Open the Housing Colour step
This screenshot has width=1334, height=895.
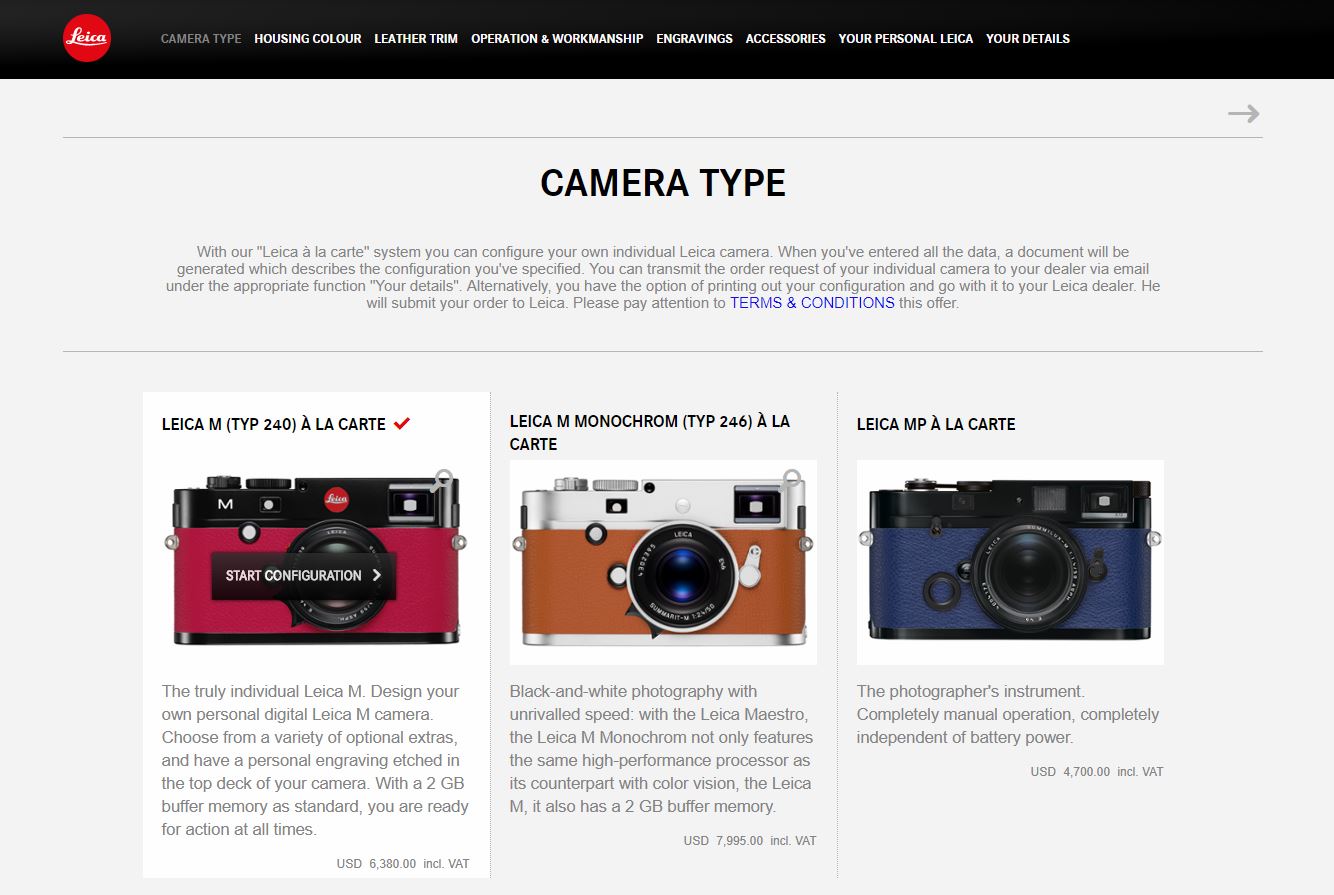click(x=308, y=38)
